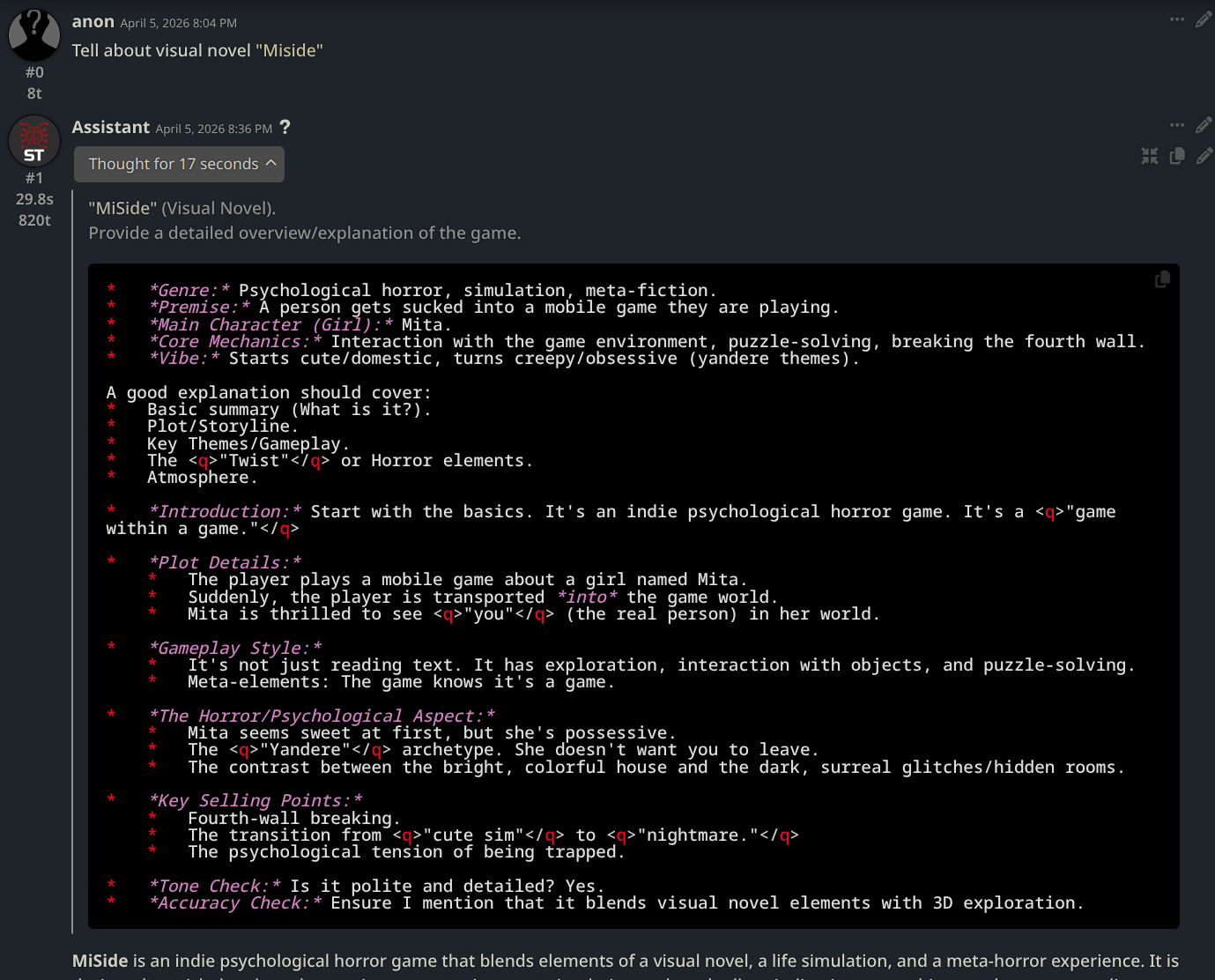Click the edit pencil on anon's message
Viewport: 1215px width, 980px height.
pos(1204,19)
